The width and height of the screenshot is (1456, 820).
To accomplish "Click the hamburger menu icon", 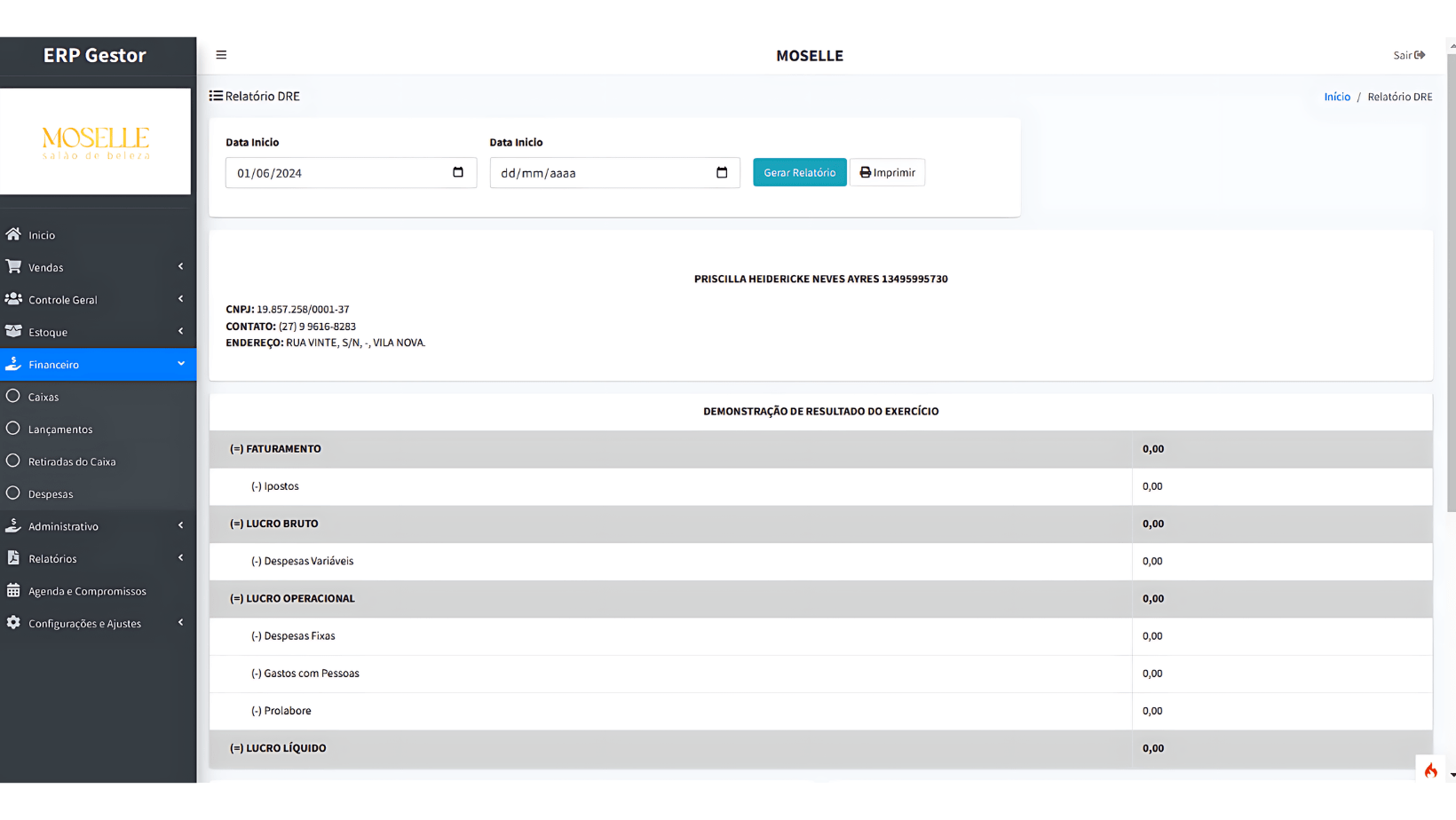I will [221, 55].
